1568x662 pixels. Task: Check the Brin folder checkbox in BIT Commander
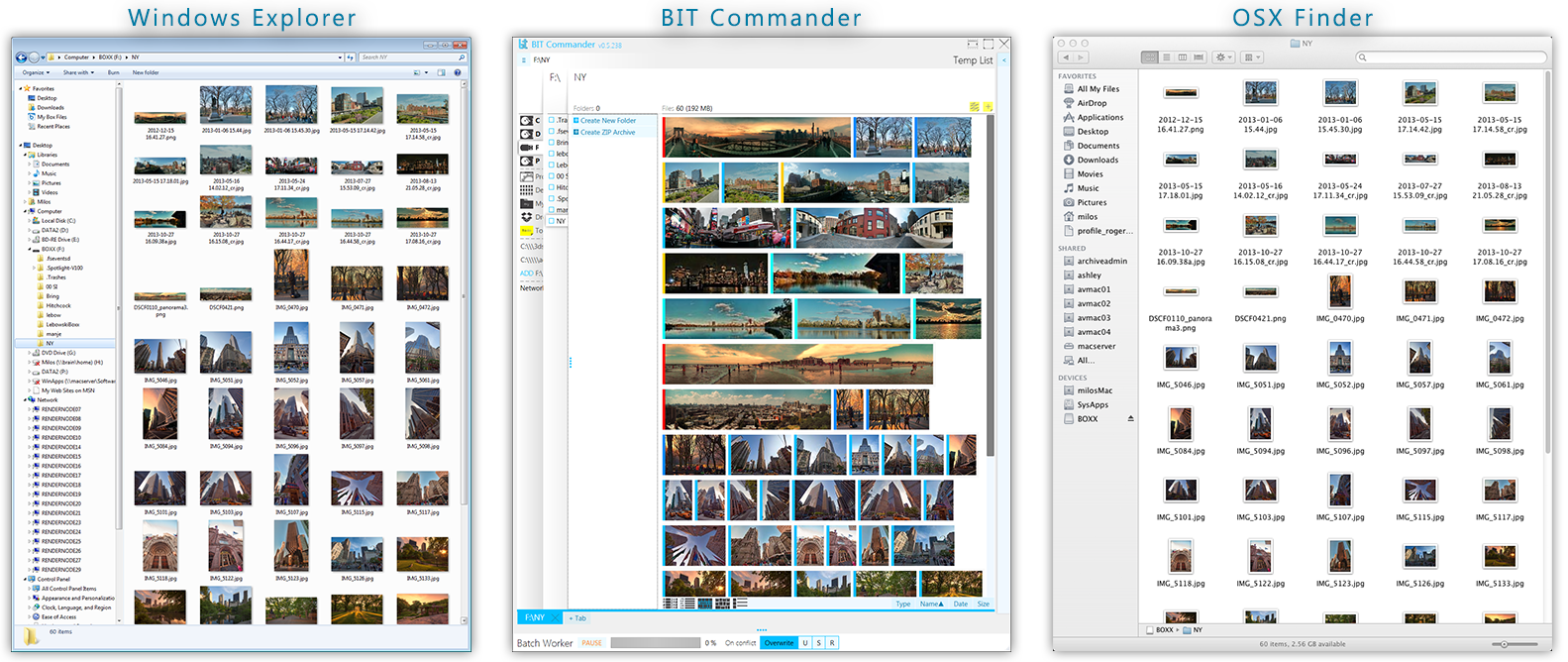tap(551, 143)
